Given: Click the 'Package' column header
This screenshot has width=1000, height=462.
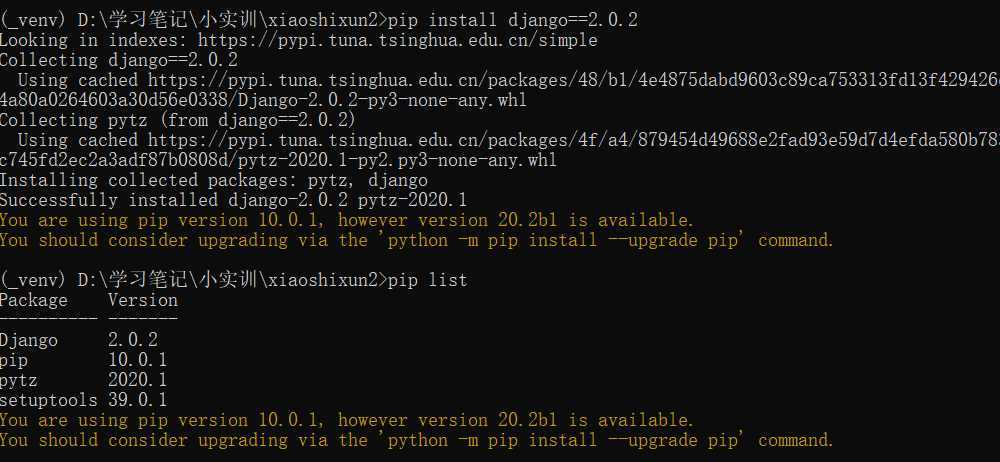Looking at the screenshot, I should [34, 300].
